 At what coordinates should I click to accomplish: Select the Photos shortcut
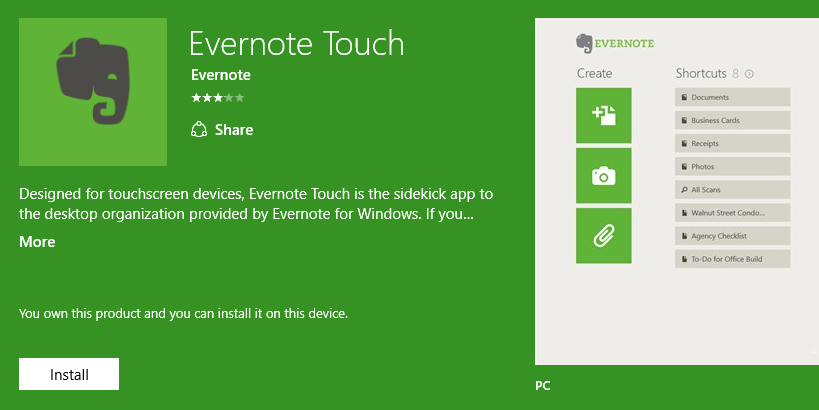[732, 167]
